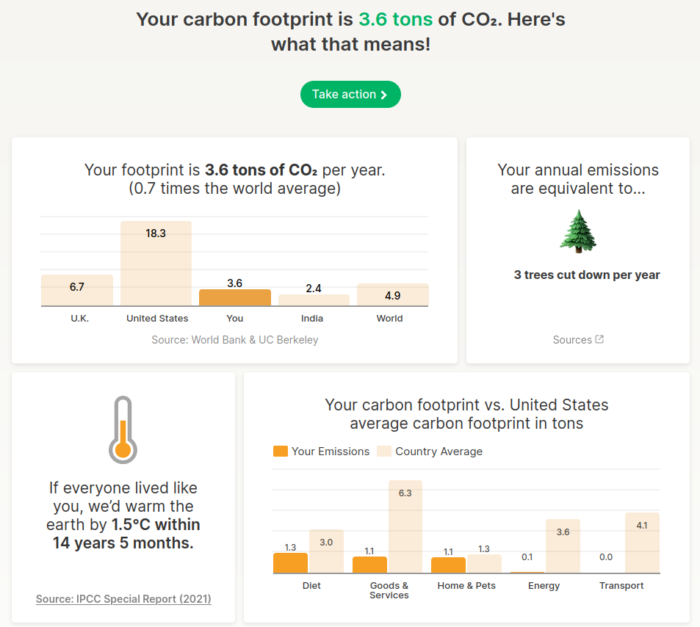Click the Diet 3.0 country average bar
Image resolution: width=700 pixels, height=627 pixels.
click(326, 551)
